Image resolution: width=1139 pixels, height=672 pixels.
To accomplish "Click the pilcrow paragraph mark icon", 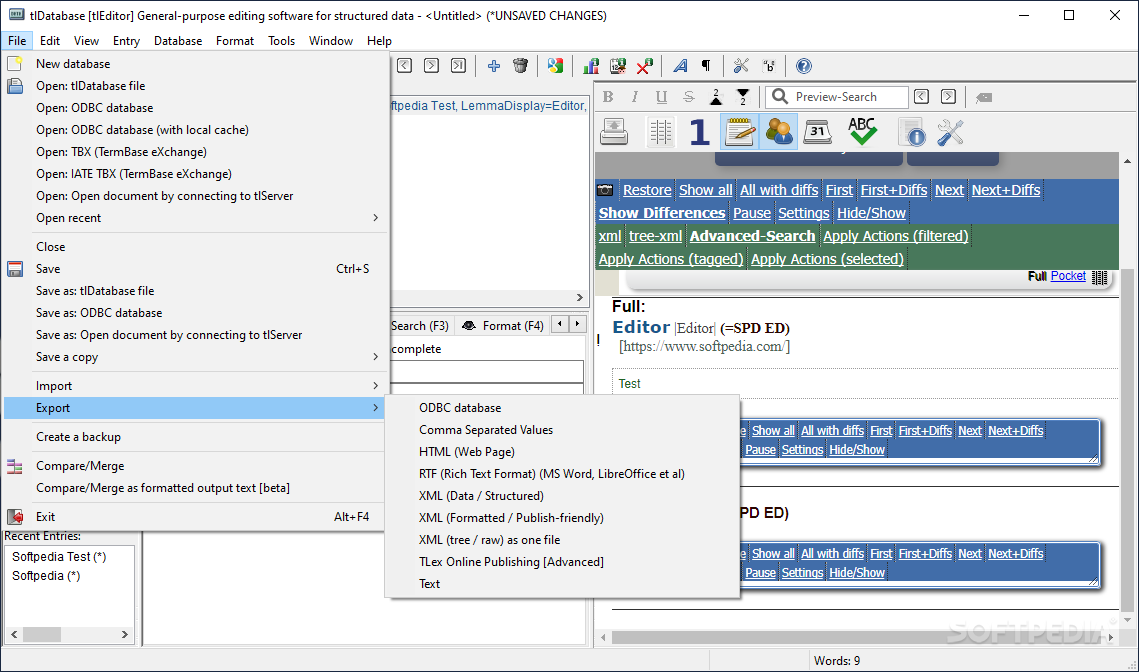I will click(706, 66).
